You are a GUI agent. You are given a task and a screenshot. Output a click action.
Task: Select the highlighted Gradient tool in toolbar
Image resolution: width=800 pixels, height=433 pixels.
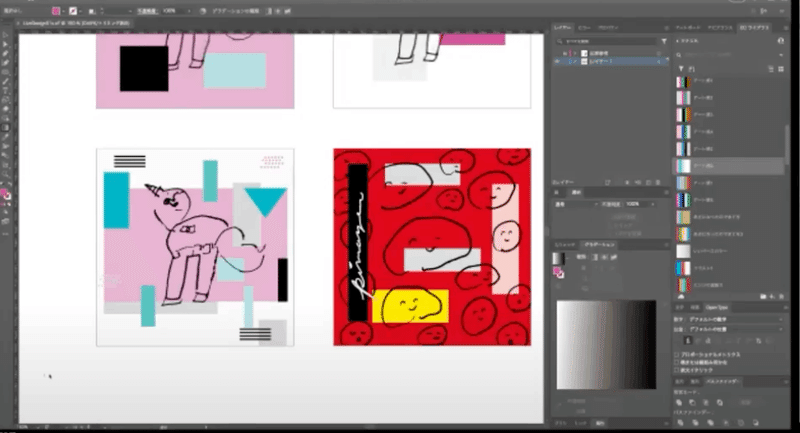point(5,128)
